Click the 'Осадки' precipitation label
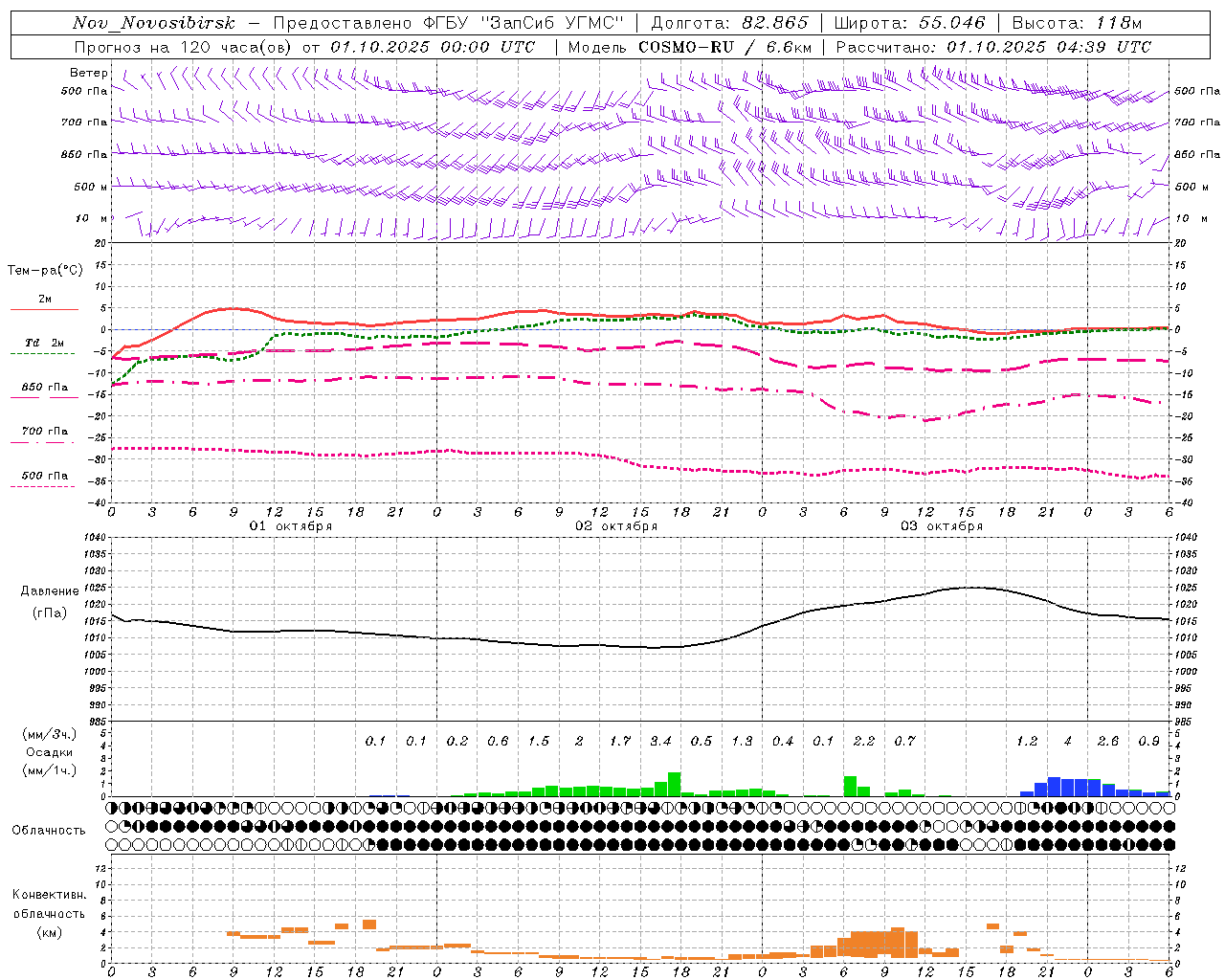1225x980 pixels. [50, 752]
